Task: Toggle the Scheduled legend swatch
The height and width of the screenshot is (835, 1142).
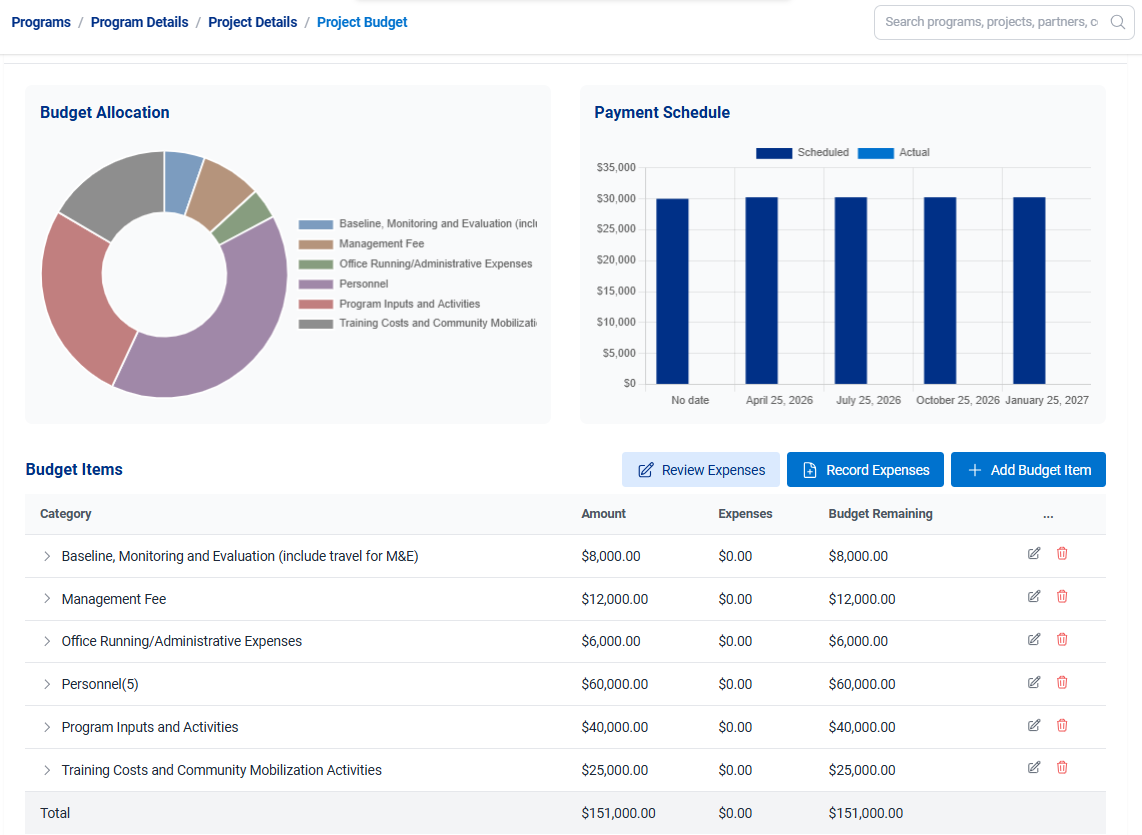Action: click(x=773, y=153)
